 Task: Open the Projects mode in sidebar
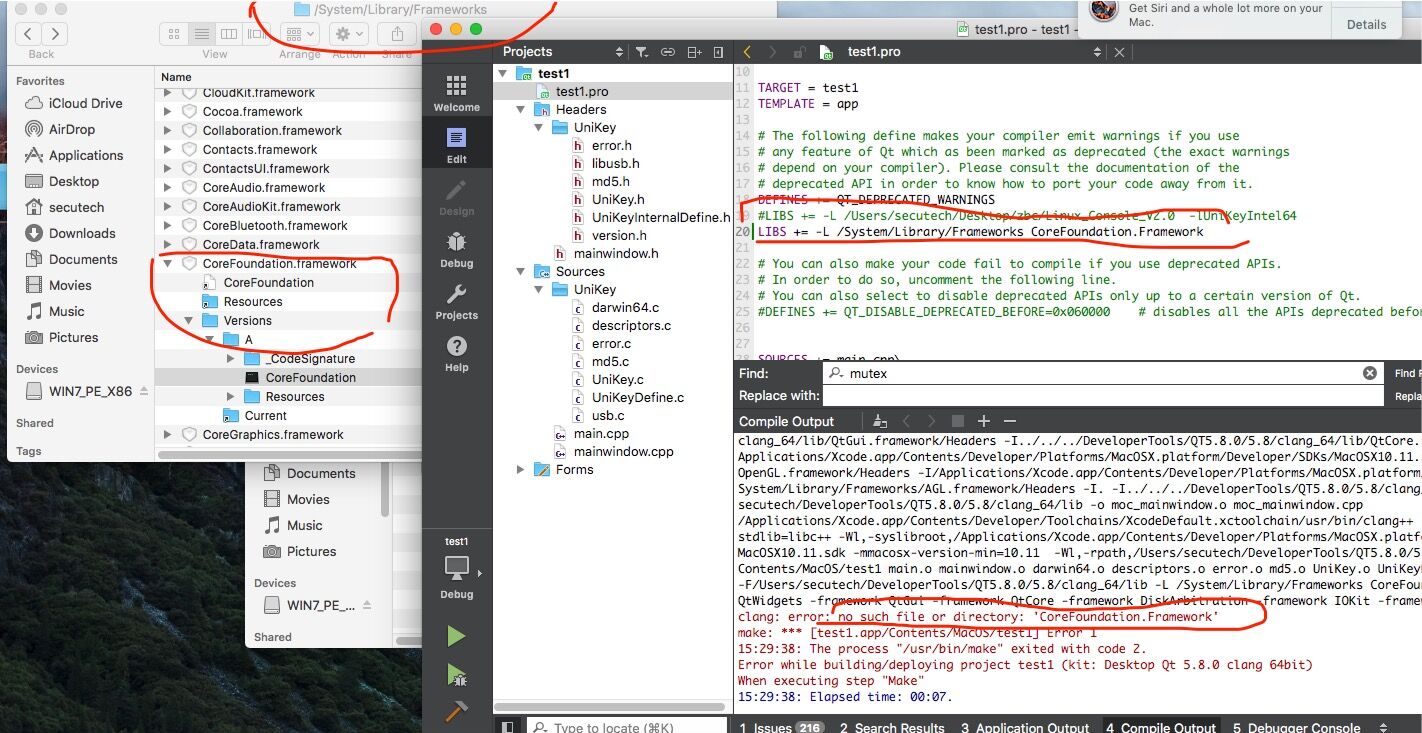point(456,302)
